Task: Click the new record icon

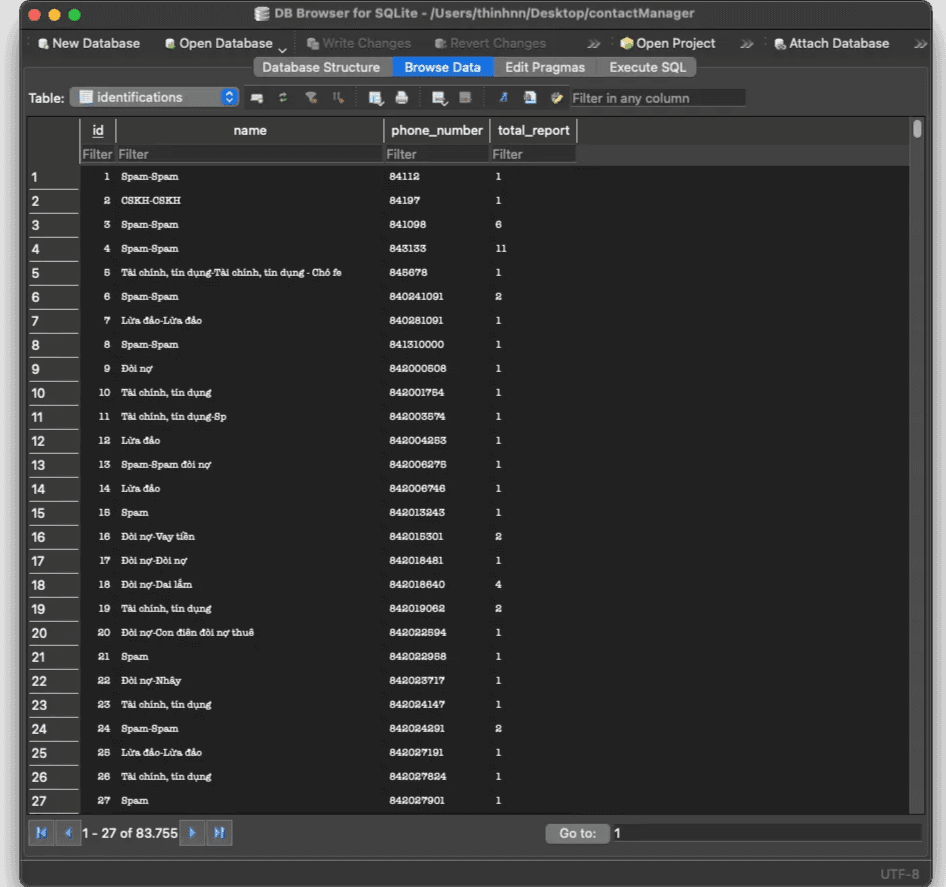Action: click(257, 98)
